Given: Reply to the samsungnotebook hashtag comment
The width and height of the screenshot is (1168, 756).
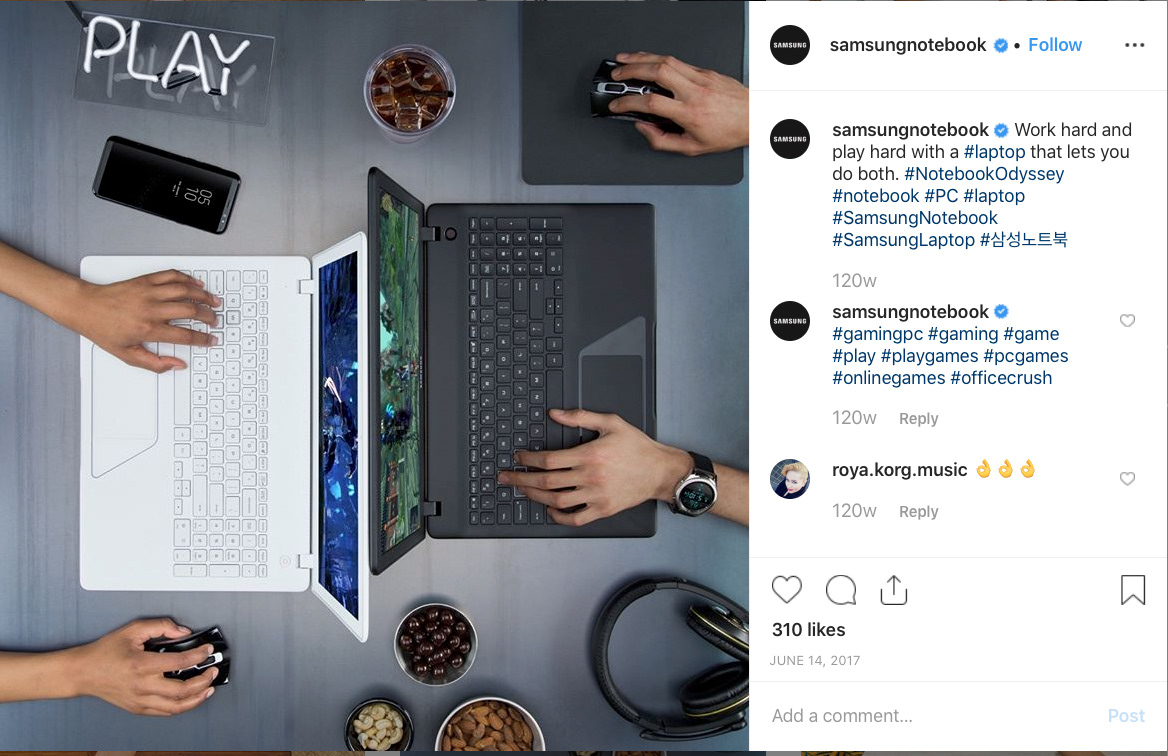Looking at the screenshot, I should point(918,419).
